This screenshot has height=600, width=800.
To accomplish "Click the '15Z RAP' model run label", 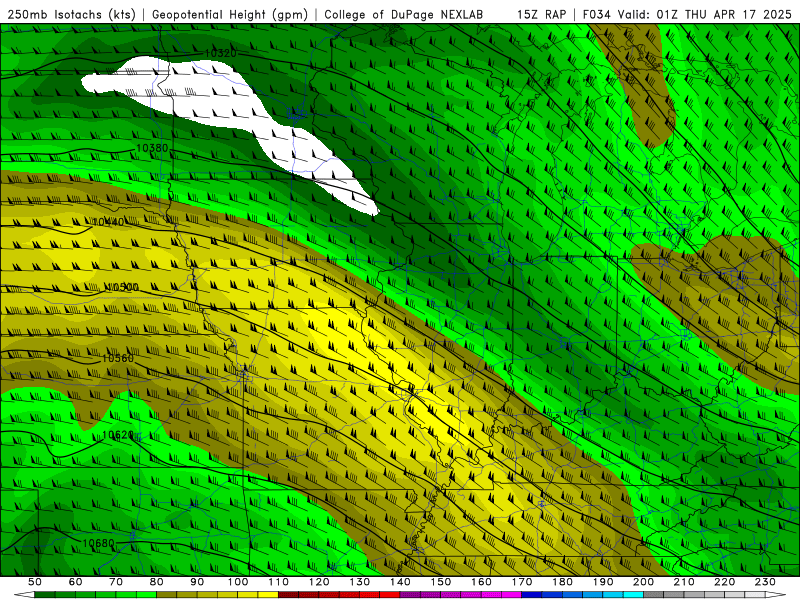I will point(541,15).
